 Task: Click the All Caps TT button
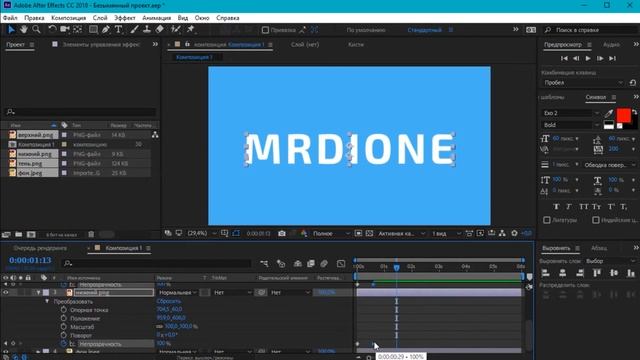(x=584, y=207)
